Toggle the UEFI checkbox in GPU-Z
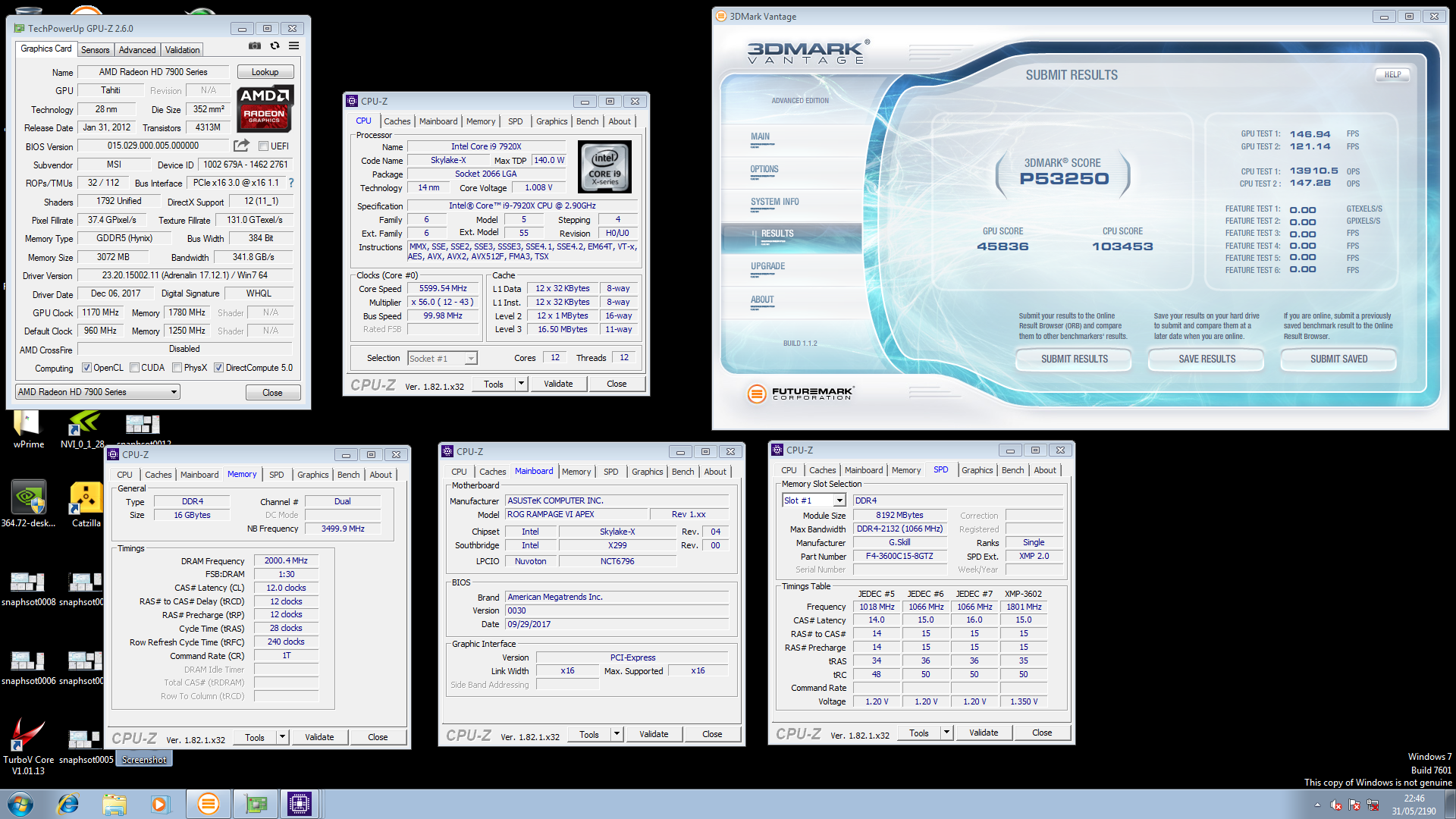1456x819 pixels. tap(263, 146)
